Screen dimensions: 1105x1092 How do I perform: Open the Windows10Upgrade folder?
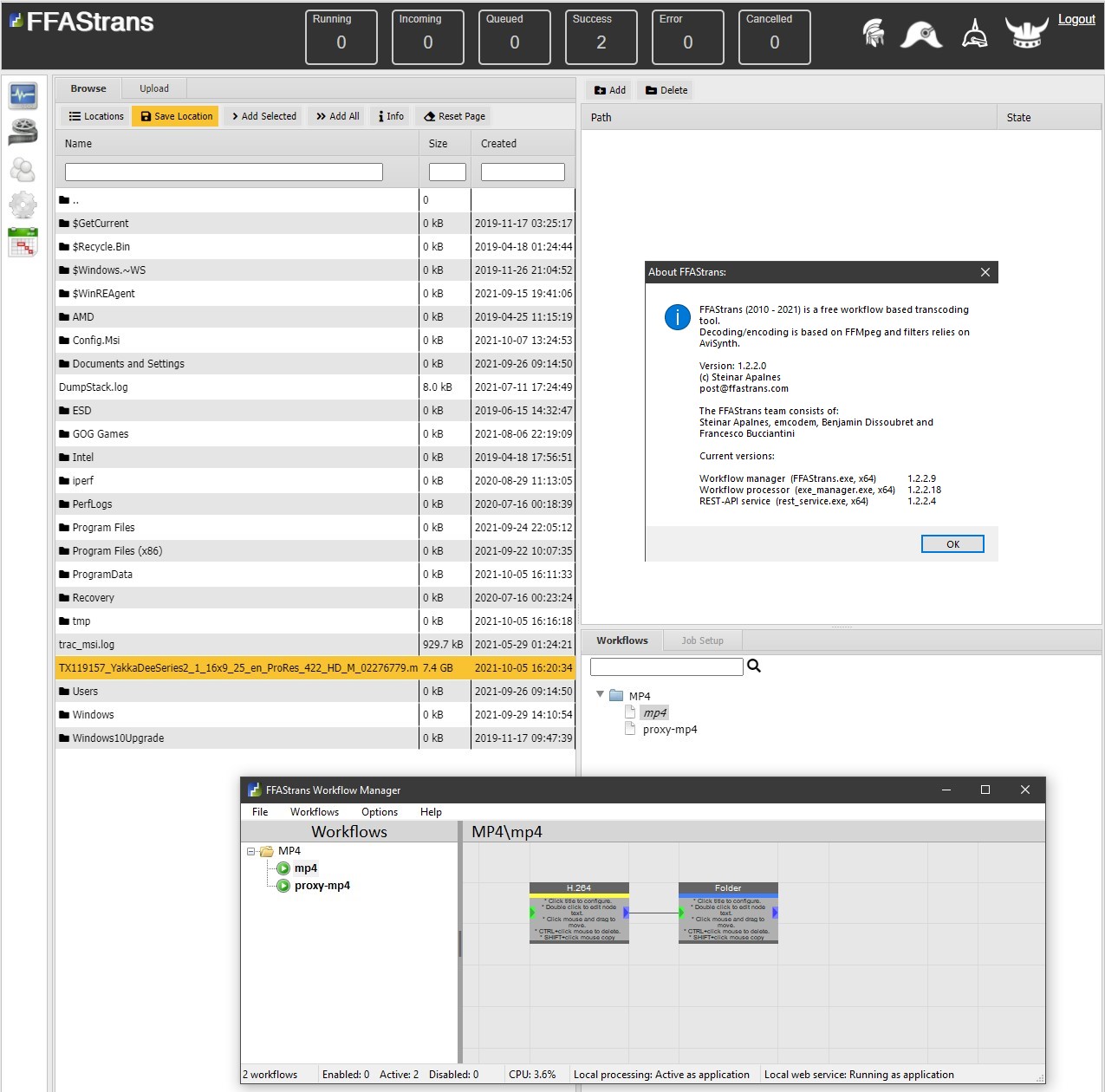pos(118,738)
